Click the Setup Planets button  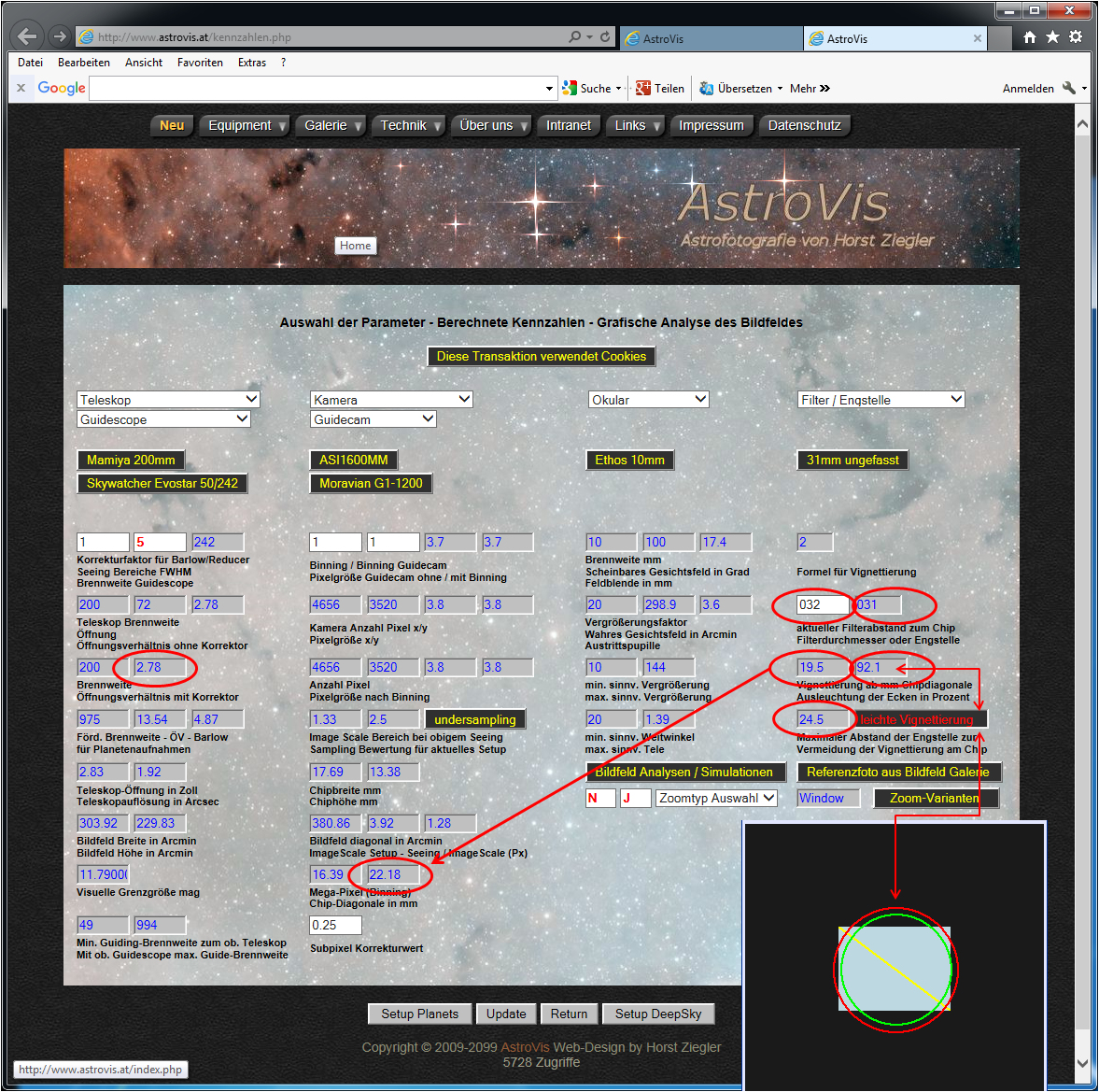420,1014
